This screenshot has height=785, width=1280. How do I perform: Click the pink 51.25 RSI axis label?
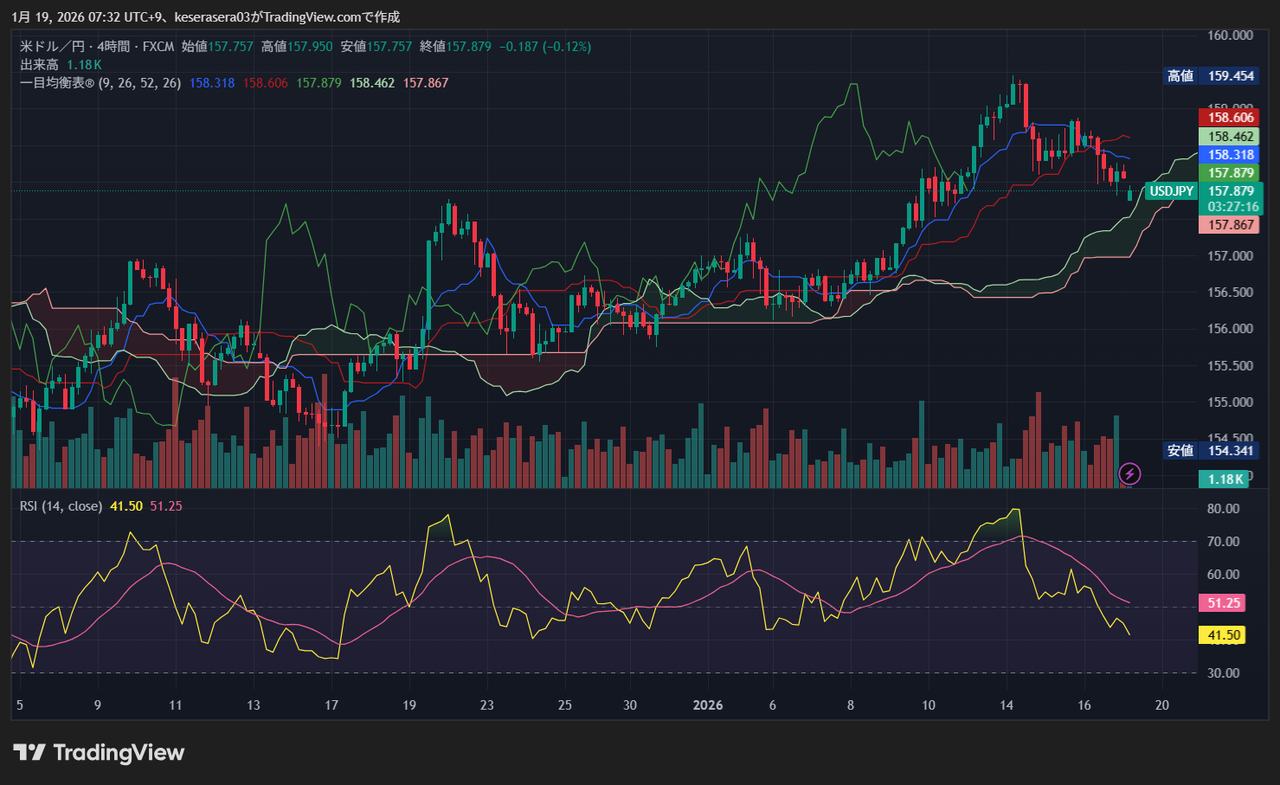(1222, 603)
